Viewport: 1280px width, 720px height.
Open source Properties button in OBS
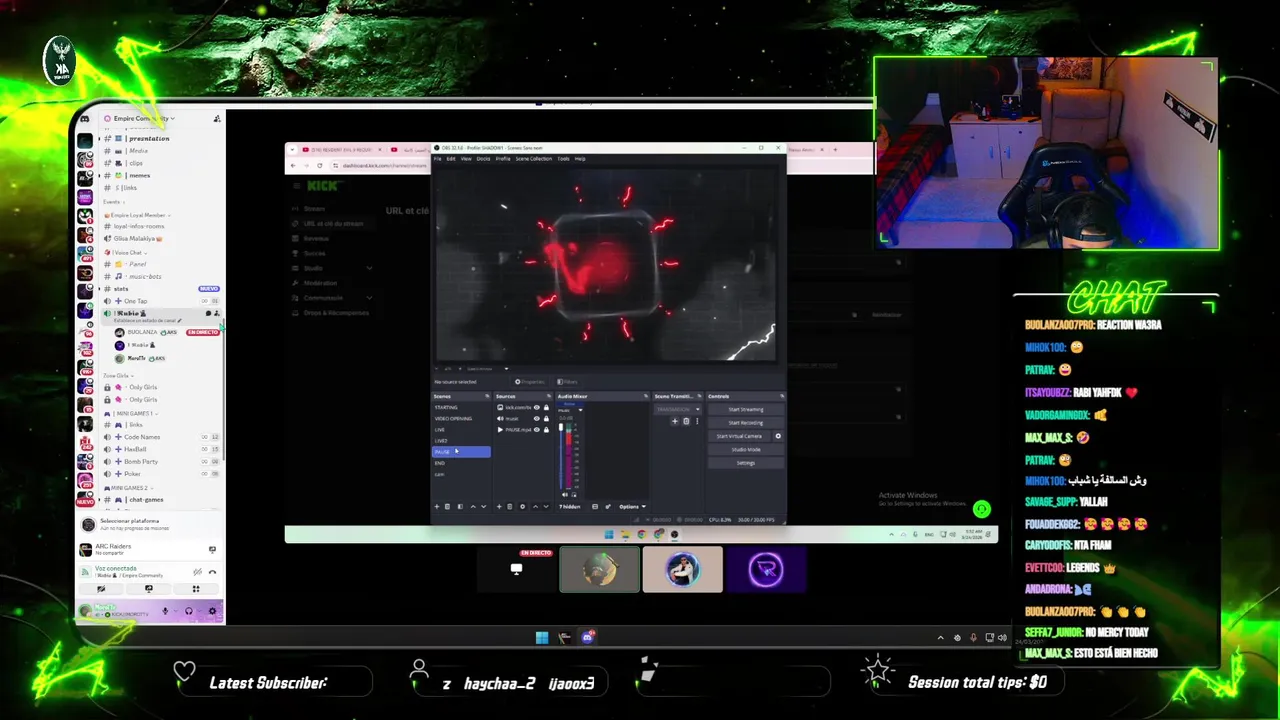[x=530, y=381]
